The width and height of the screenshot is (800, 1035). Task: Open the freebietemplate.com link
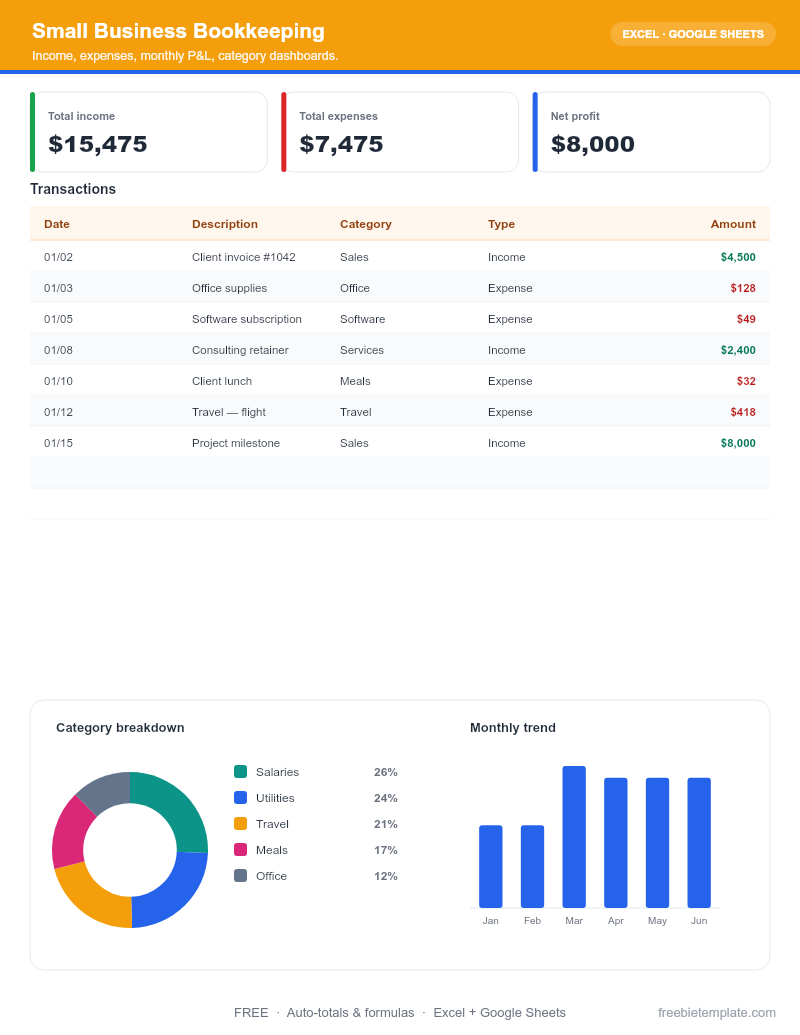tap(716, 1013)
